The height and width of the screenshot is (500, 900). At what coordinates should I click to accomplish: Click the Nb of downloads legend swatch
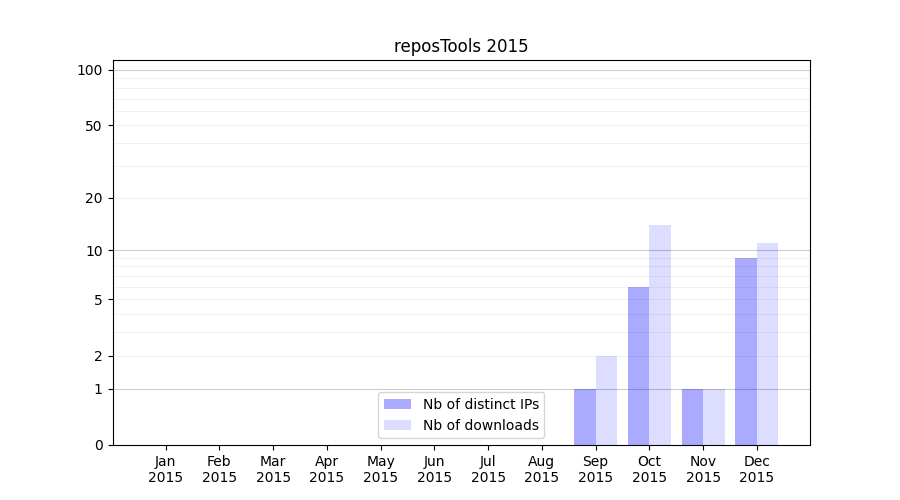click(x=397, y=425)
